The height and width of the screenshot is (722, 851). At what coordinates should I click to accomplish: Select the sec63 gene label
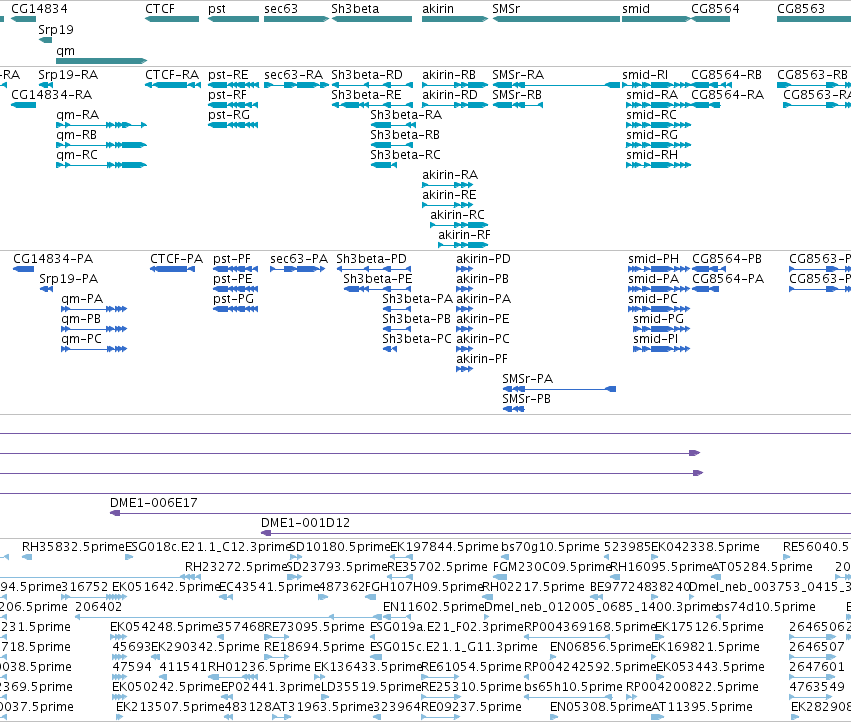pyautogui.click(x=281, y=9)
